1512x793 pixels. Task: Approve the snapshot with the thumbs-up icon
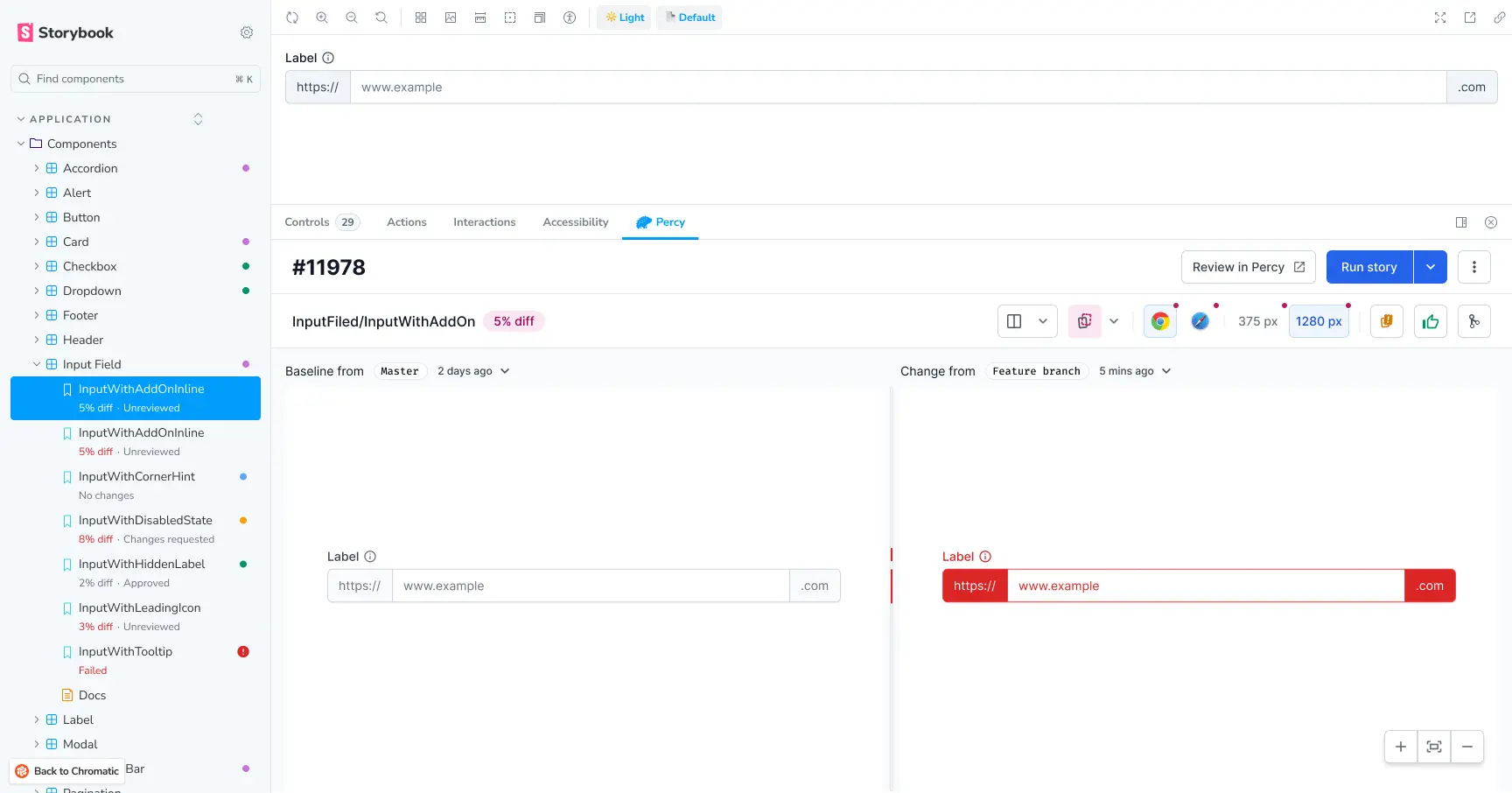(x=1431, y=321)
